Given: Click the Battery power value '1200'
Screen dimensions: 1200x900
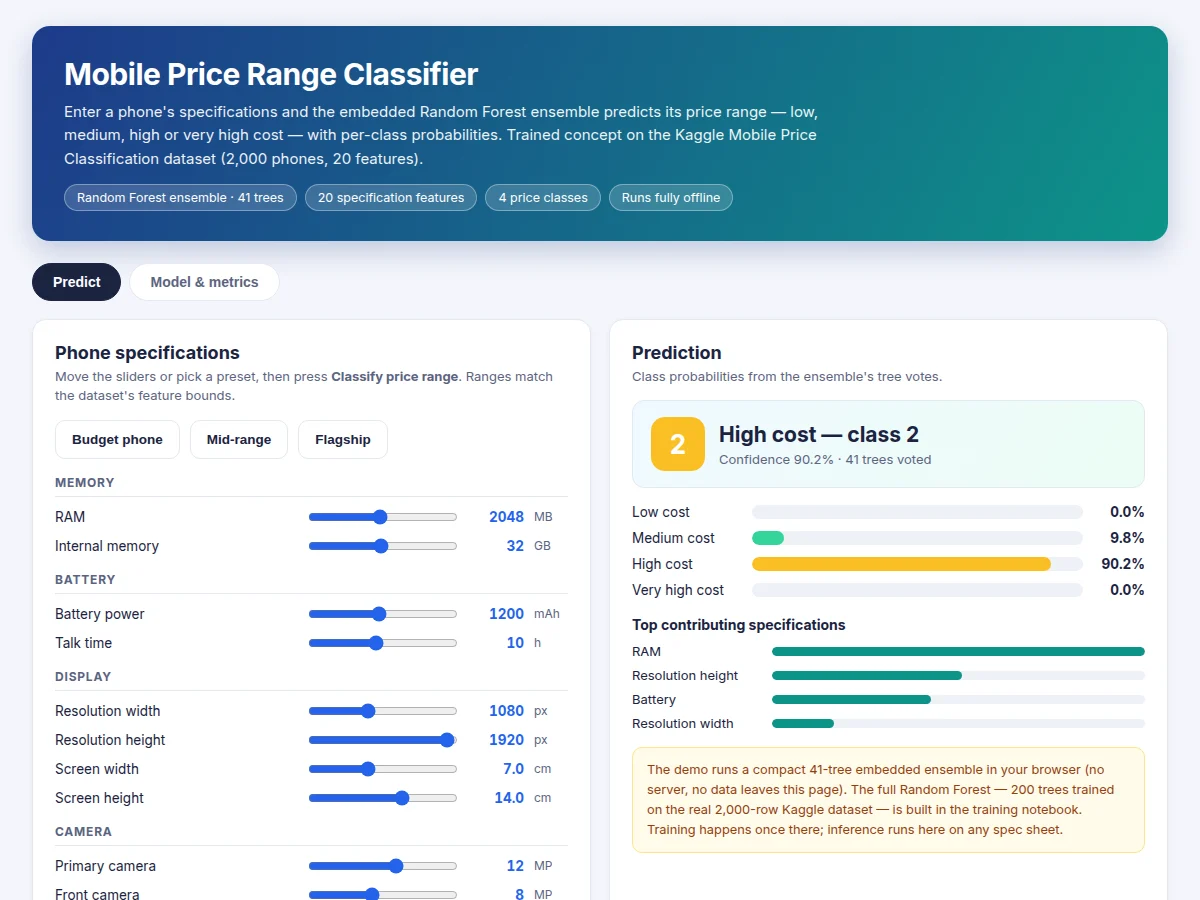Looking at the screenshot, I should point(506,614).
